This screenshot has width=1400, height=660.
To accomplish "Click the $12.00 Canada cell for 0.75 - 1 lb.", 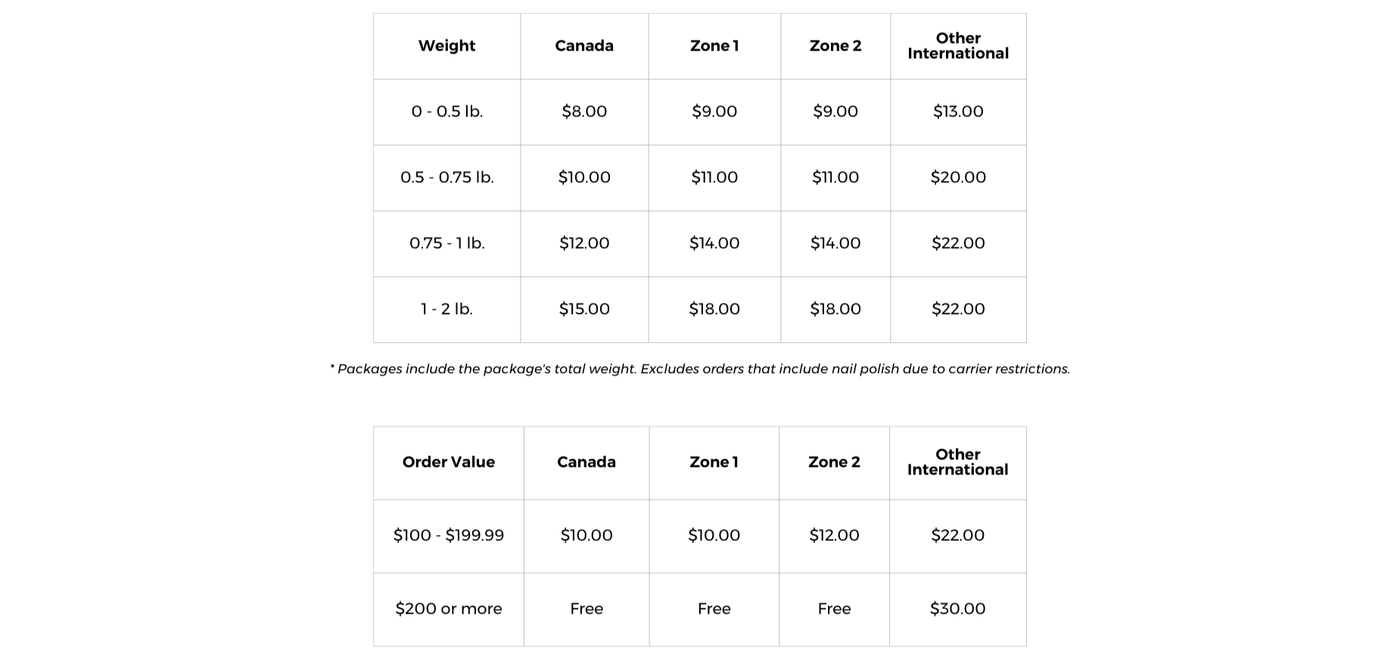I will pos(584,244).
